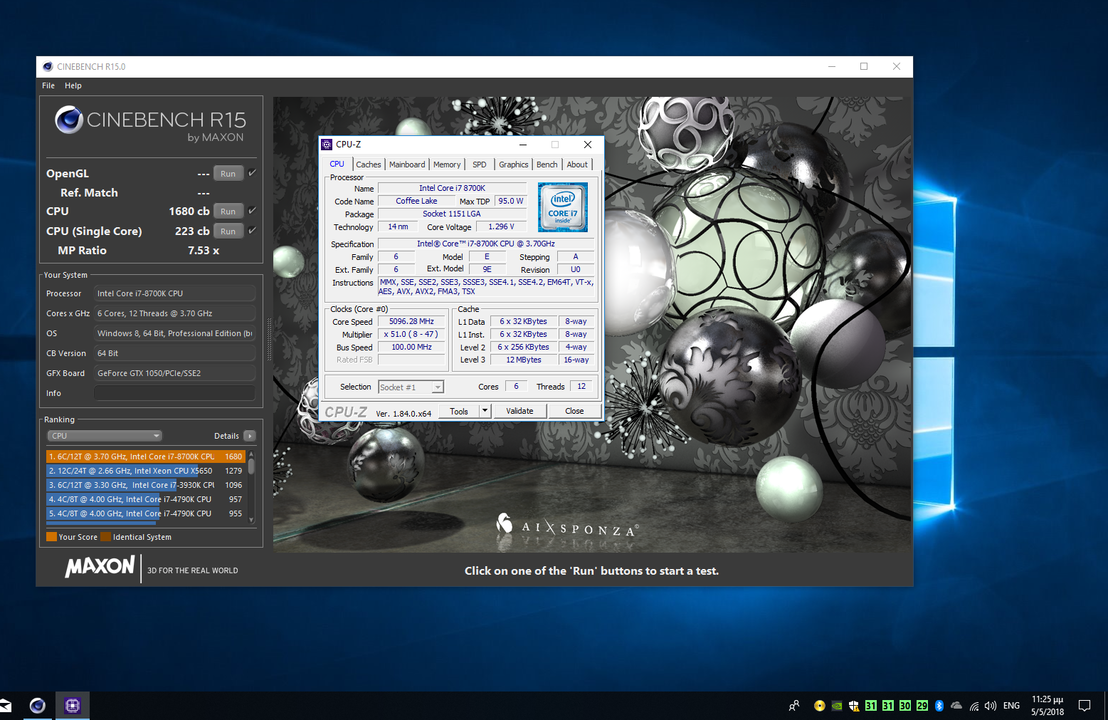Click the Core Speed 5096.28 MHz value

coord(411,321)
